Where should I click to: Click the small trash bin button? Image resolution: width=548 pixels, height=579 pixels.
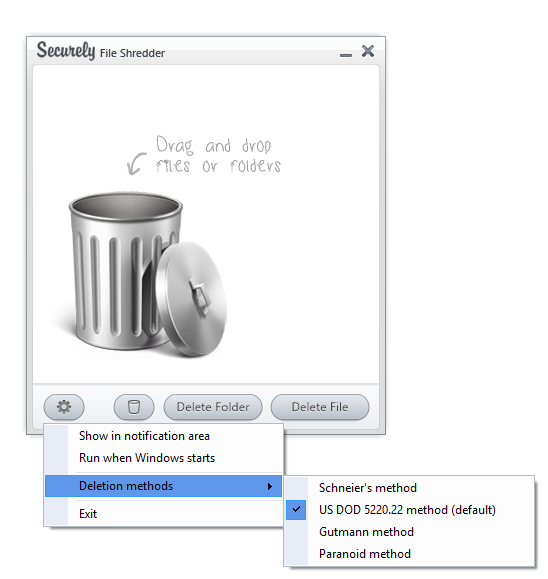click(x=134, y=407)
